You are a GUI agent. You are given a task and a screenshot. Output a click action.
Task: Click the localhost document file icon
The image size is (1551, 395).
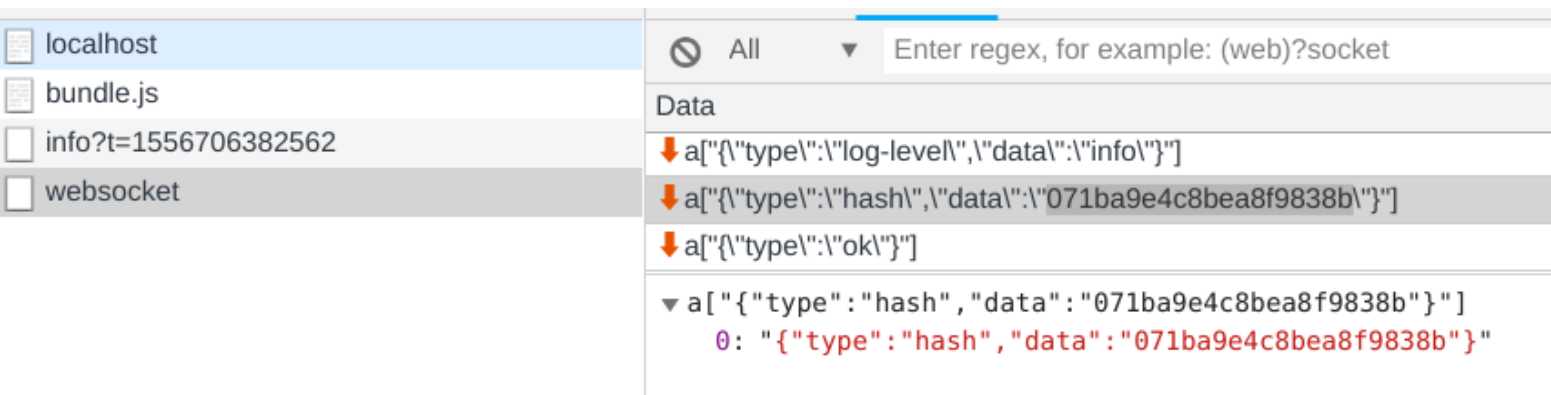pyautogui.click(x=19, y=46)
